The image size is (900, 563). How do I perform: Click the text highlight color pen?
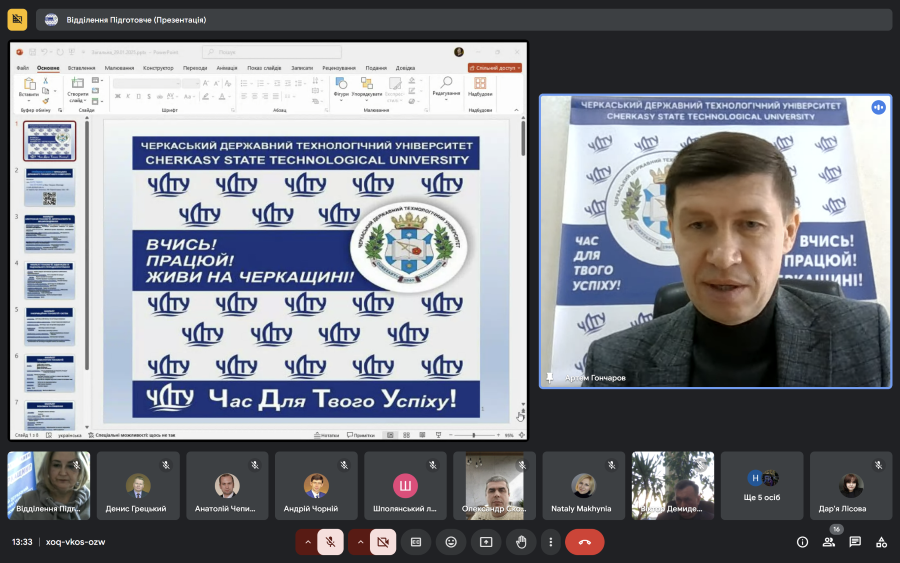tap(205, 96)
